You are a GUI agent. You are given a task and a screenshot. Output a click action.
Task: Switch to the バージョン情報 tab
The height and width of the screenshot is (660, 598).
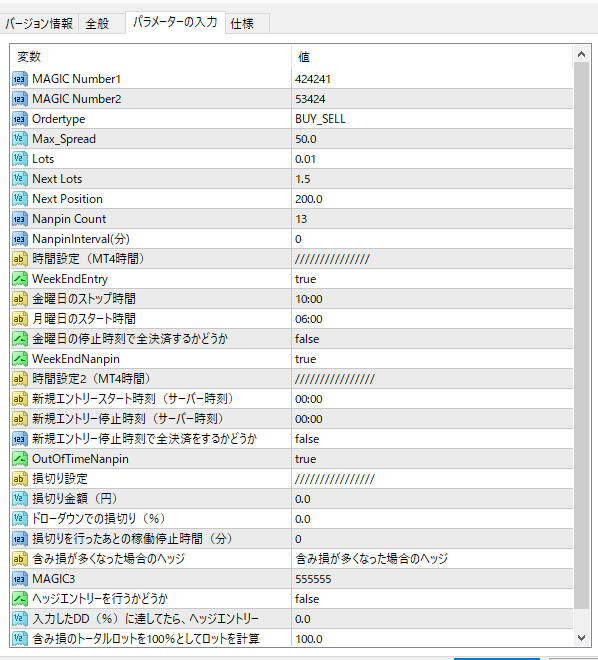pos(39,24)
